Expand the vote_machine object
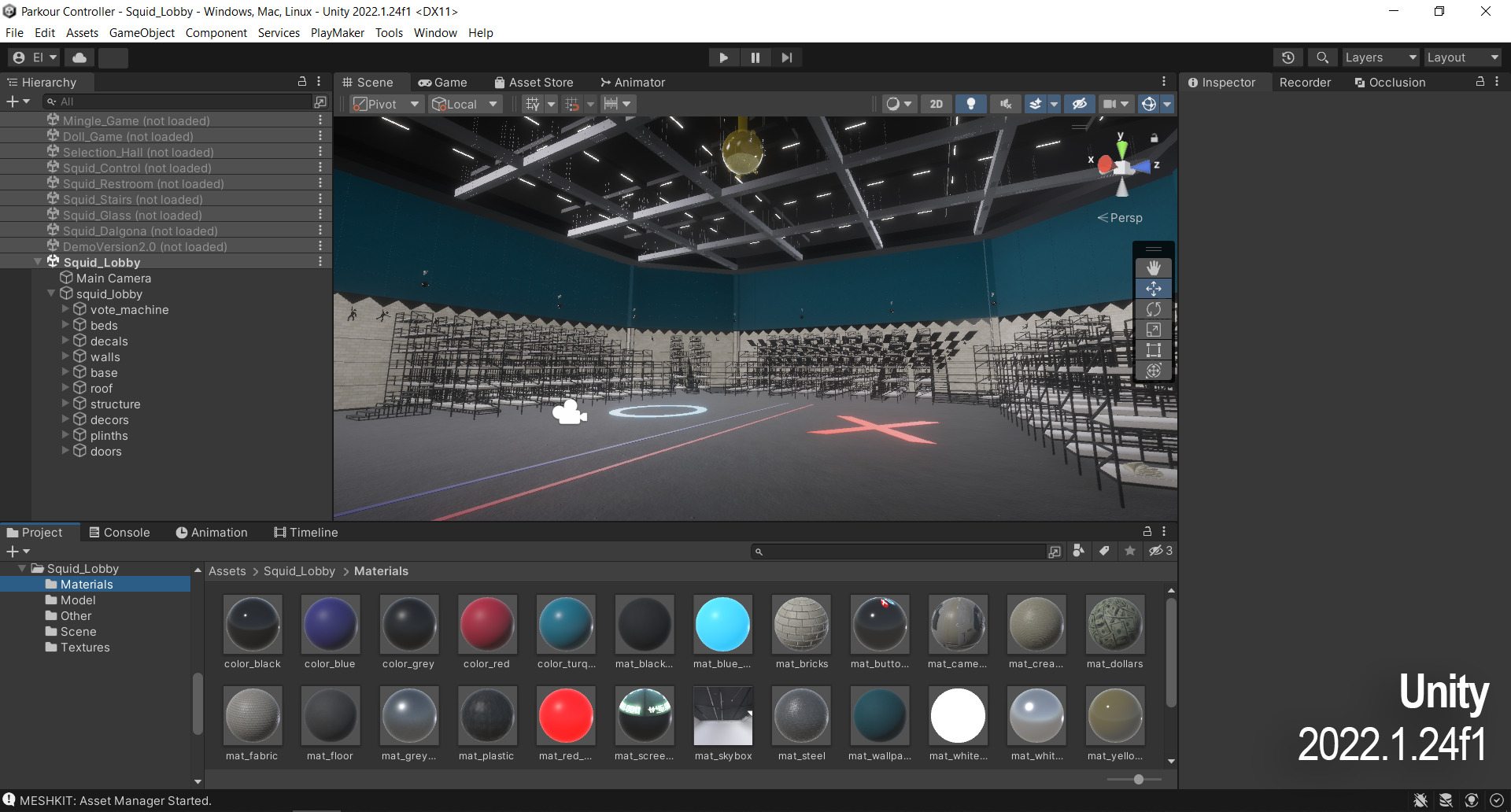1511x812 pixels. point(65,309)
